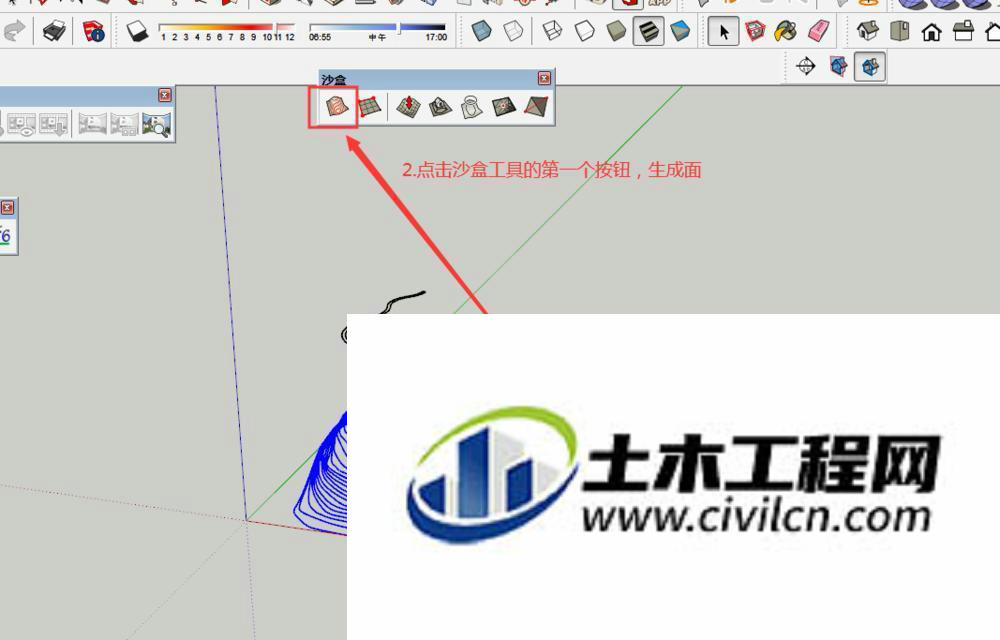Click the 17:00 sunset time label
Image resolution: width=1000 pixels, height=640 pixels.
click(x=436, y=38)
